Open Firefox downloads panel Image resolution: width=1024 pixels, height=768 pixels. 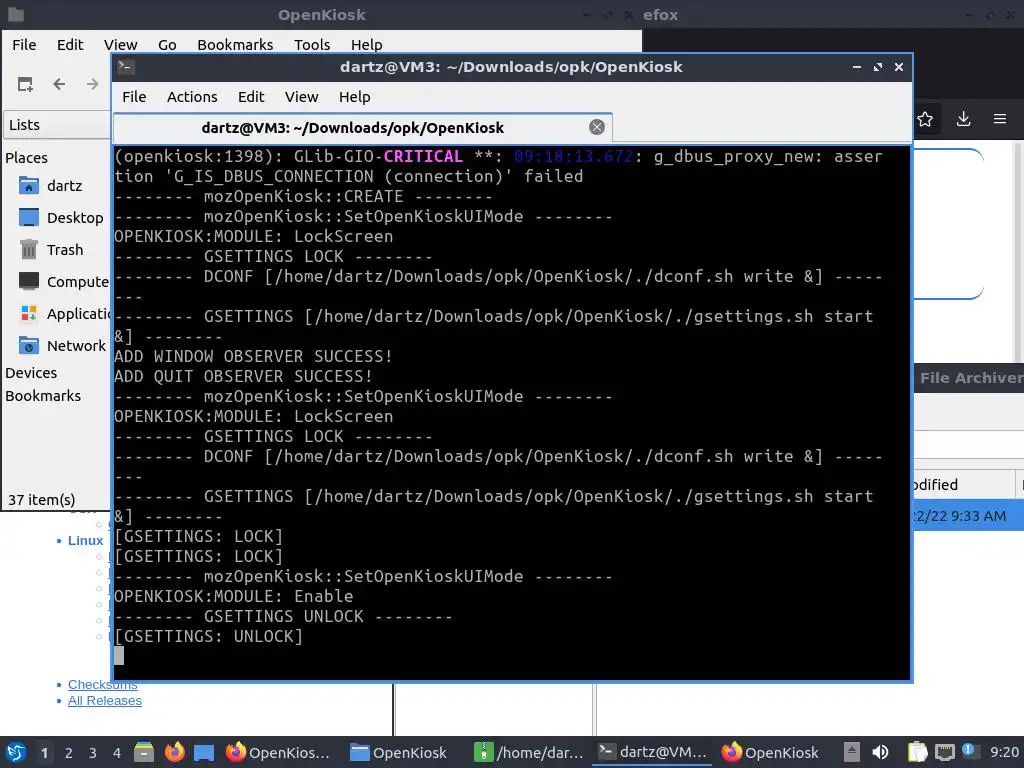tap(963, 119)
